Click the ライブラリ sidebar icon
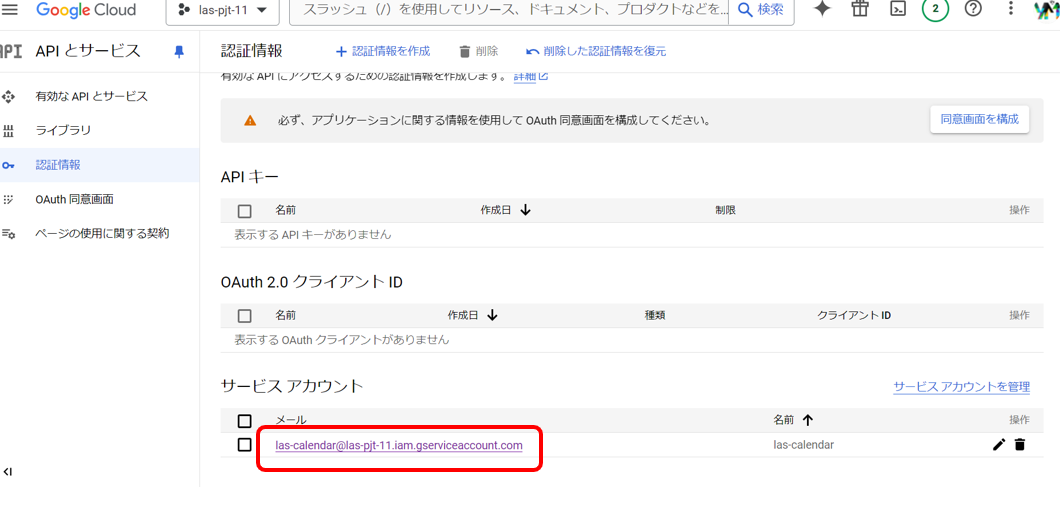Viewport: 1060px width, 505px height. tap(8, 130)
